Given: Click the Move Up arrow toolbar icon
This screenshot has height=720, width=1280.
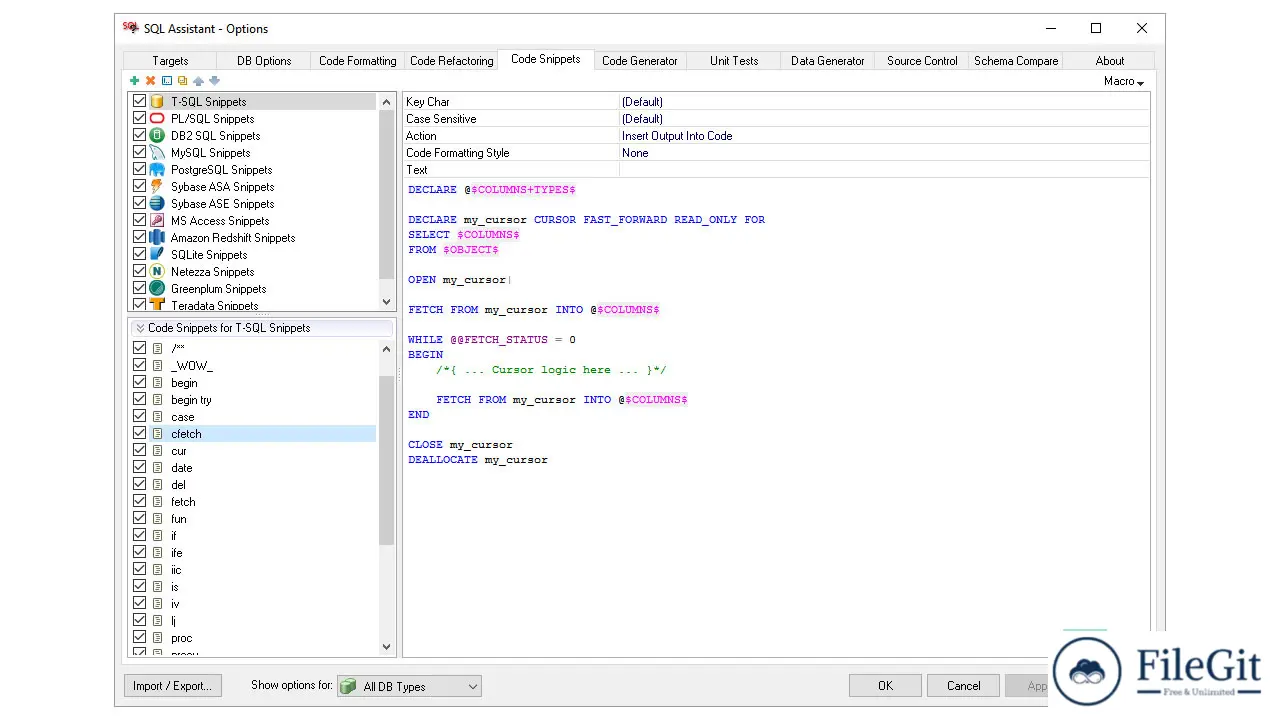Looking at the screenshot, I should pyautogui.click(x=198, y=81).
